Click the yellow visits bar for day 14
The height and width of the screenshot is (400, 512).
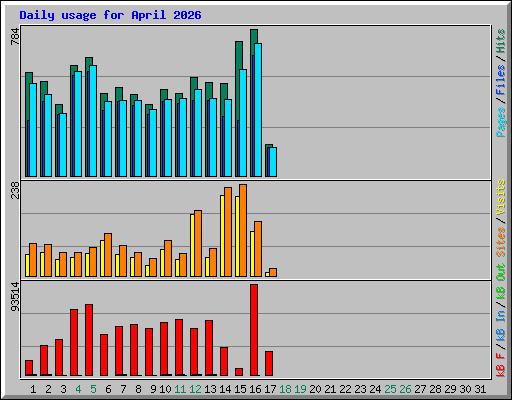point(222,236)
